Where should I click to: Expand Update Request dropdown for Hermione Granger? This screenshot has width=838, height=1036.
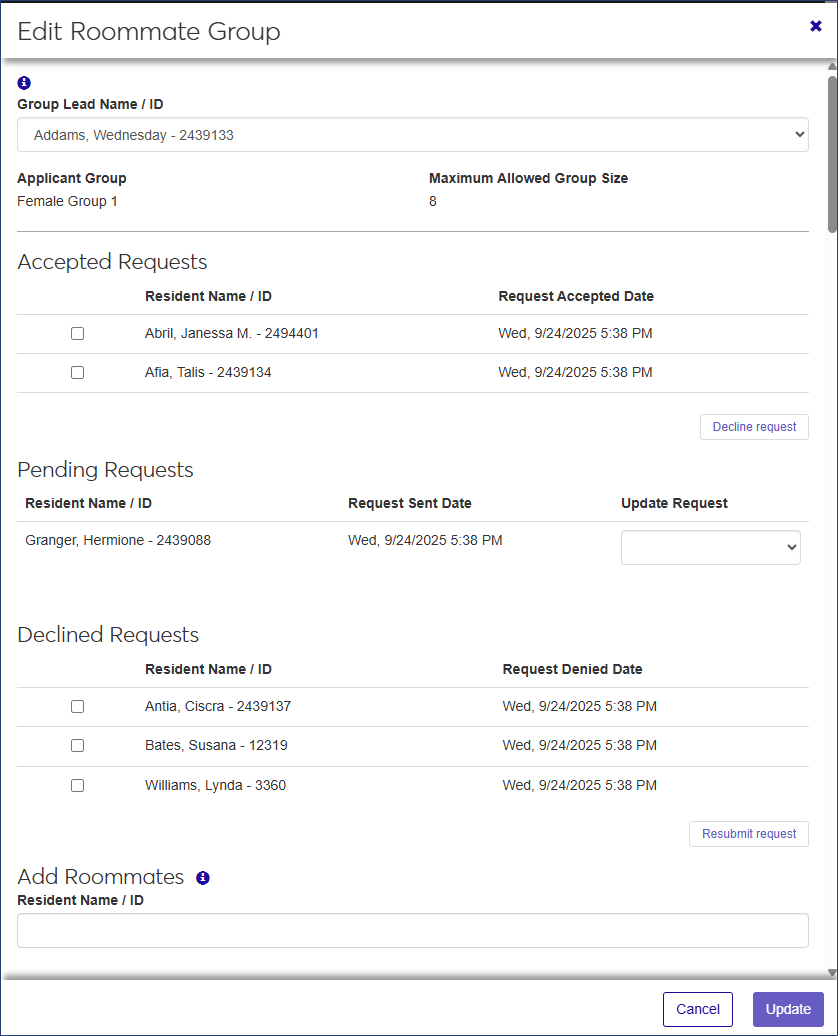pyautogui.click(x=710, y=547)
